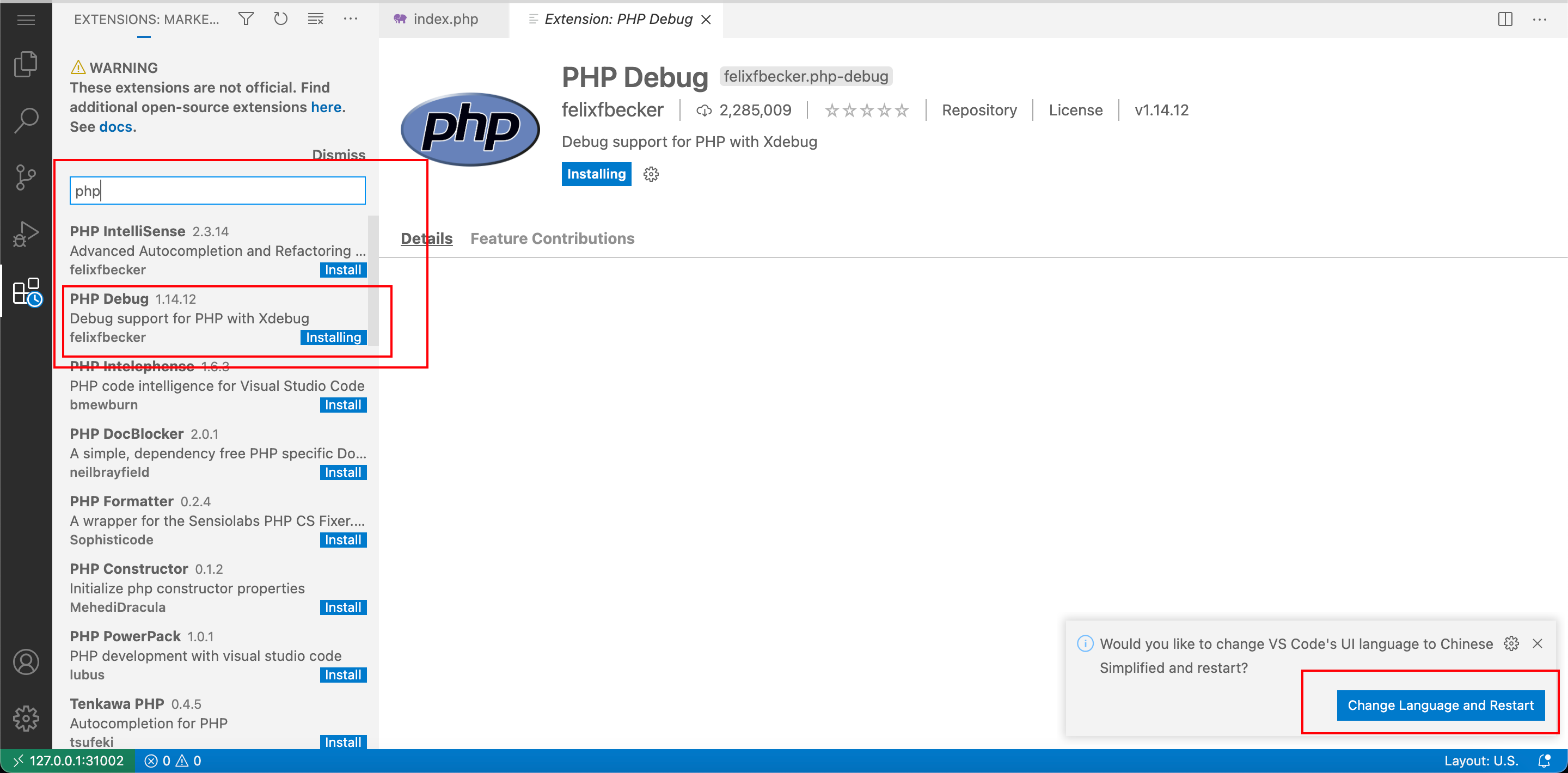The height and width of the screenshot is (773, 1568).
Task: Open the notifications bell in status bar
Action: [1544, 760]
